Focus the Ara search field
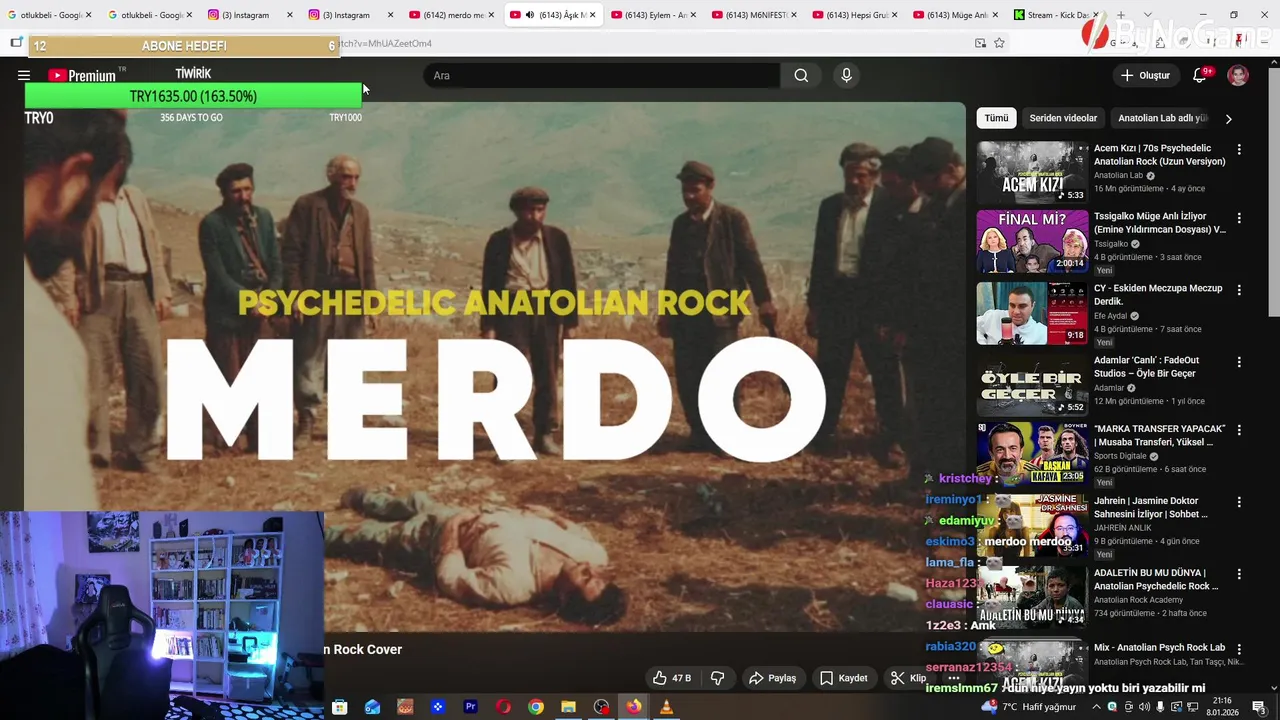Image resolution: width=1280 pixels, height=720 pixels. (601, 76)
